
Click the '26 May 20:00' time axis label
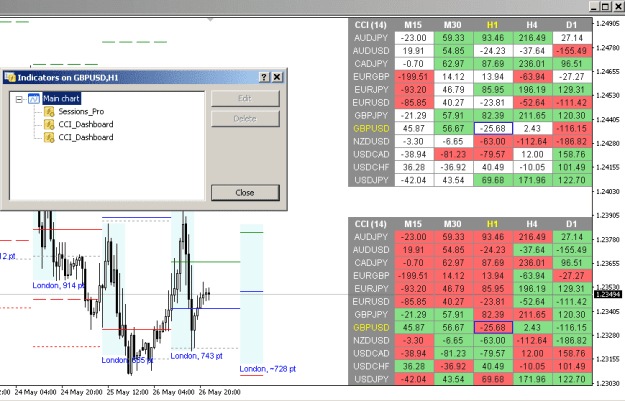pos(220,392)
